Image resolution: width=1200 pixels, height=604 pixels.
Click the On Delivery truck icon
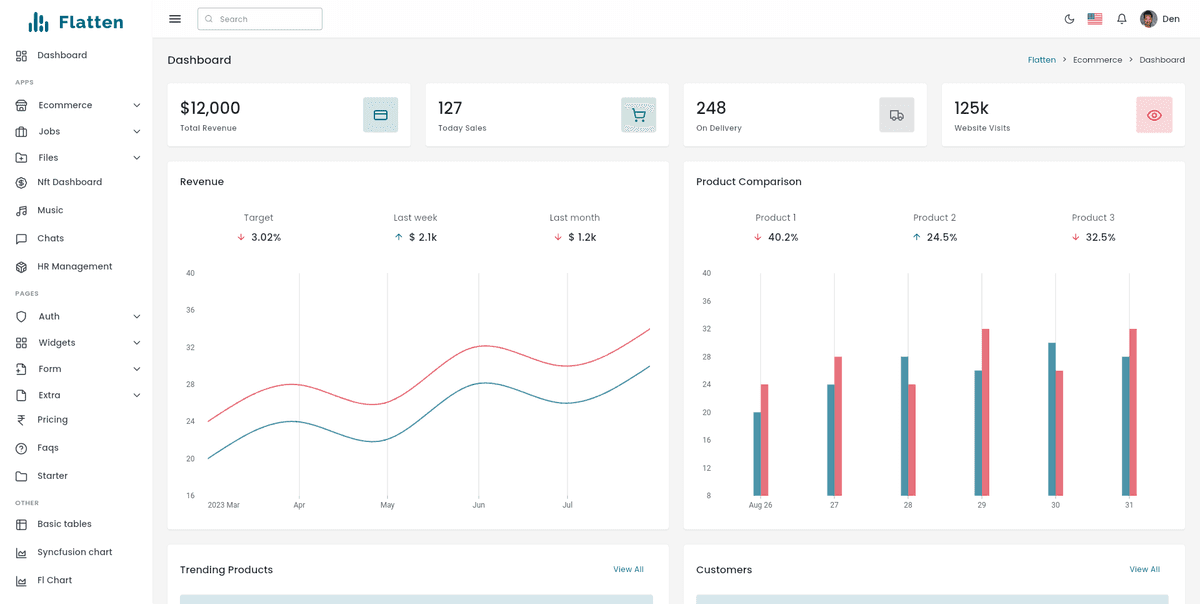coord(896,115)
